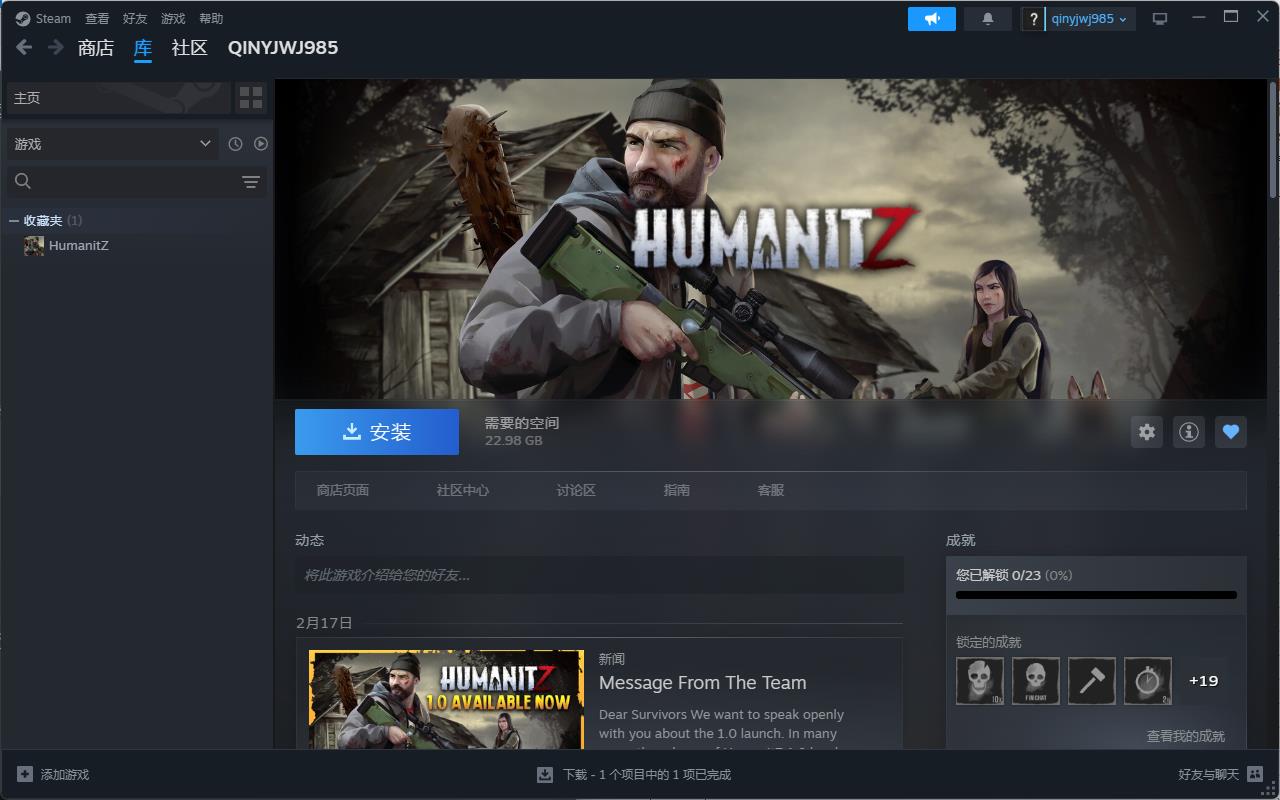Switch to the 商店 tab
Screen dimensions: 1280x800
tap(96, 48)
